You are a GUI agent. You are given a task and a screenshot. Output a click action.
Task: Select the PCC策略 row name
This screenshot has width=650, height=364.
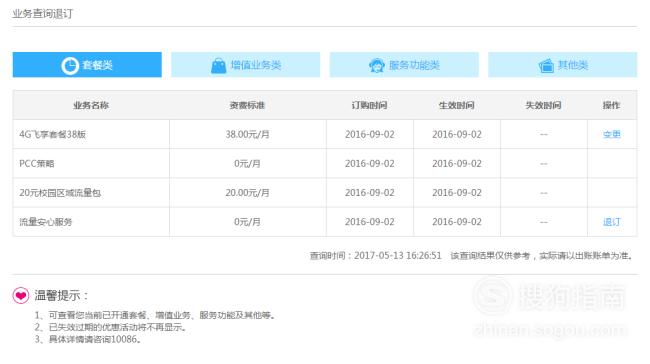point(37,164)
